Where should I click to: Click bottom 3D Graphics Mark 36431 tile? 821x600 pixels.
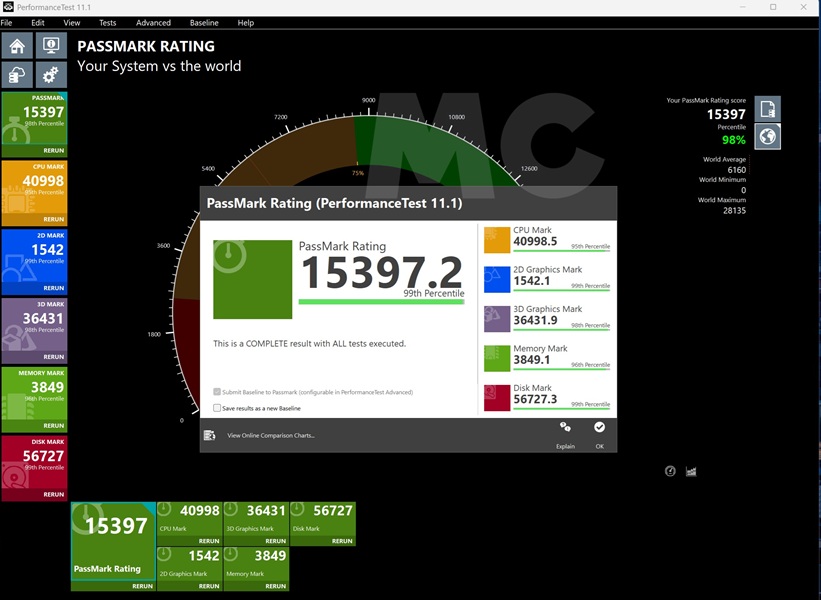(x=256, y=519)
